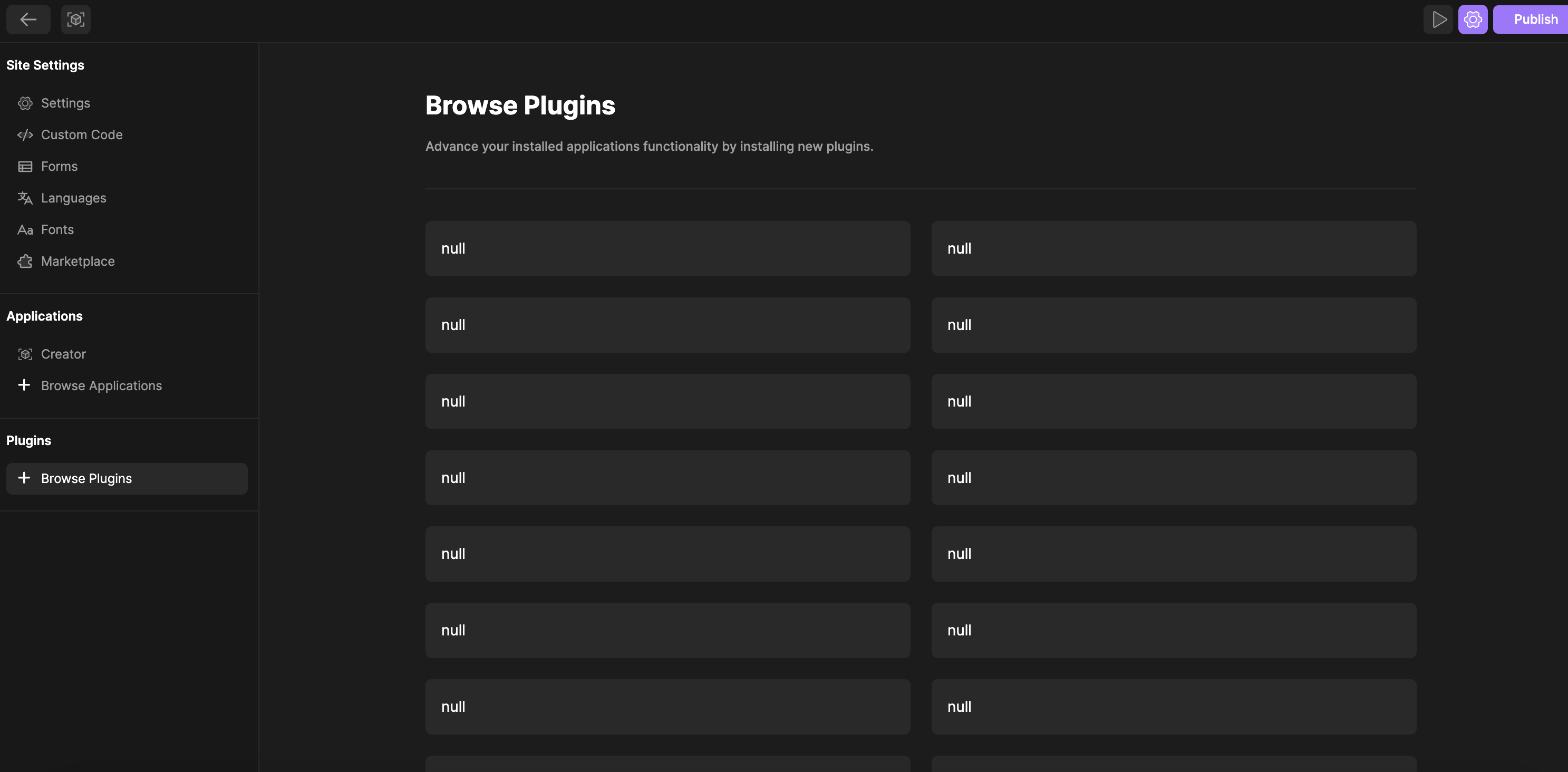1568x772 pixels.
Task: Click the Marketplace puzzle icon
Action: pos(25,262)
